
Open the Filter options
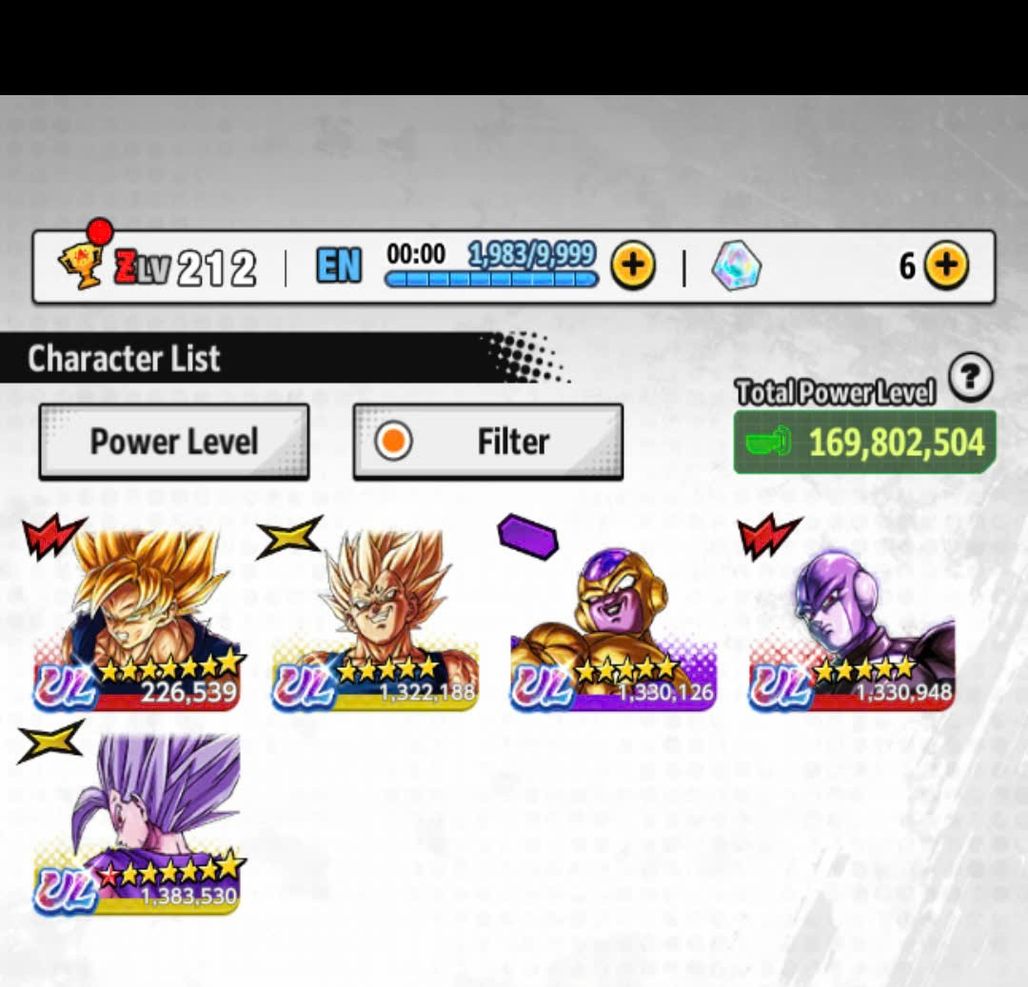pos(488,441)
